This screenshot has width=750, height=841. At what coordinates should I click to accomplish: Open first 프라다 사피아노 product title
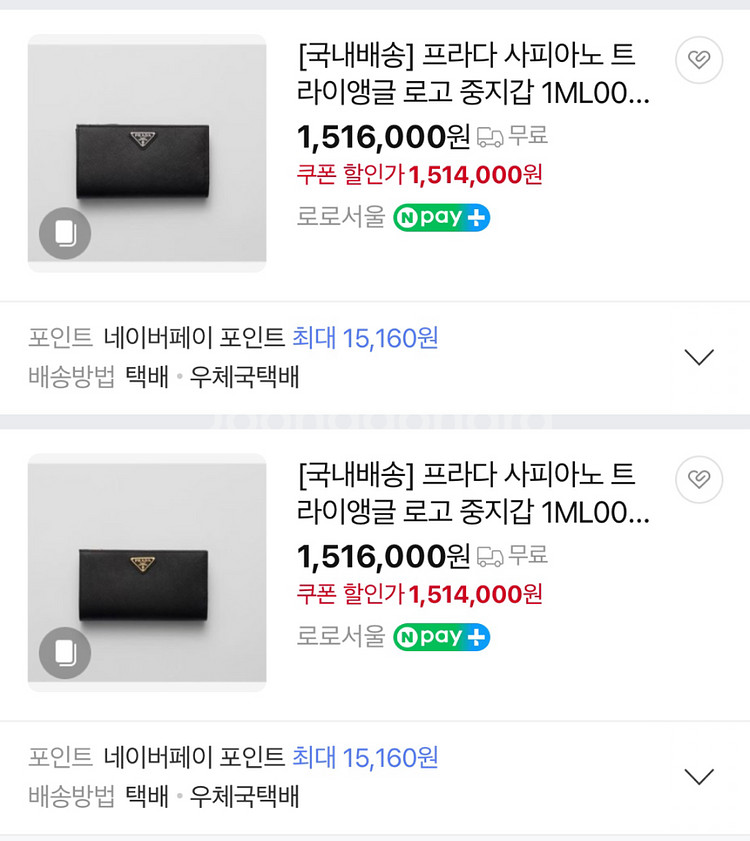click(x=473, y=74)
